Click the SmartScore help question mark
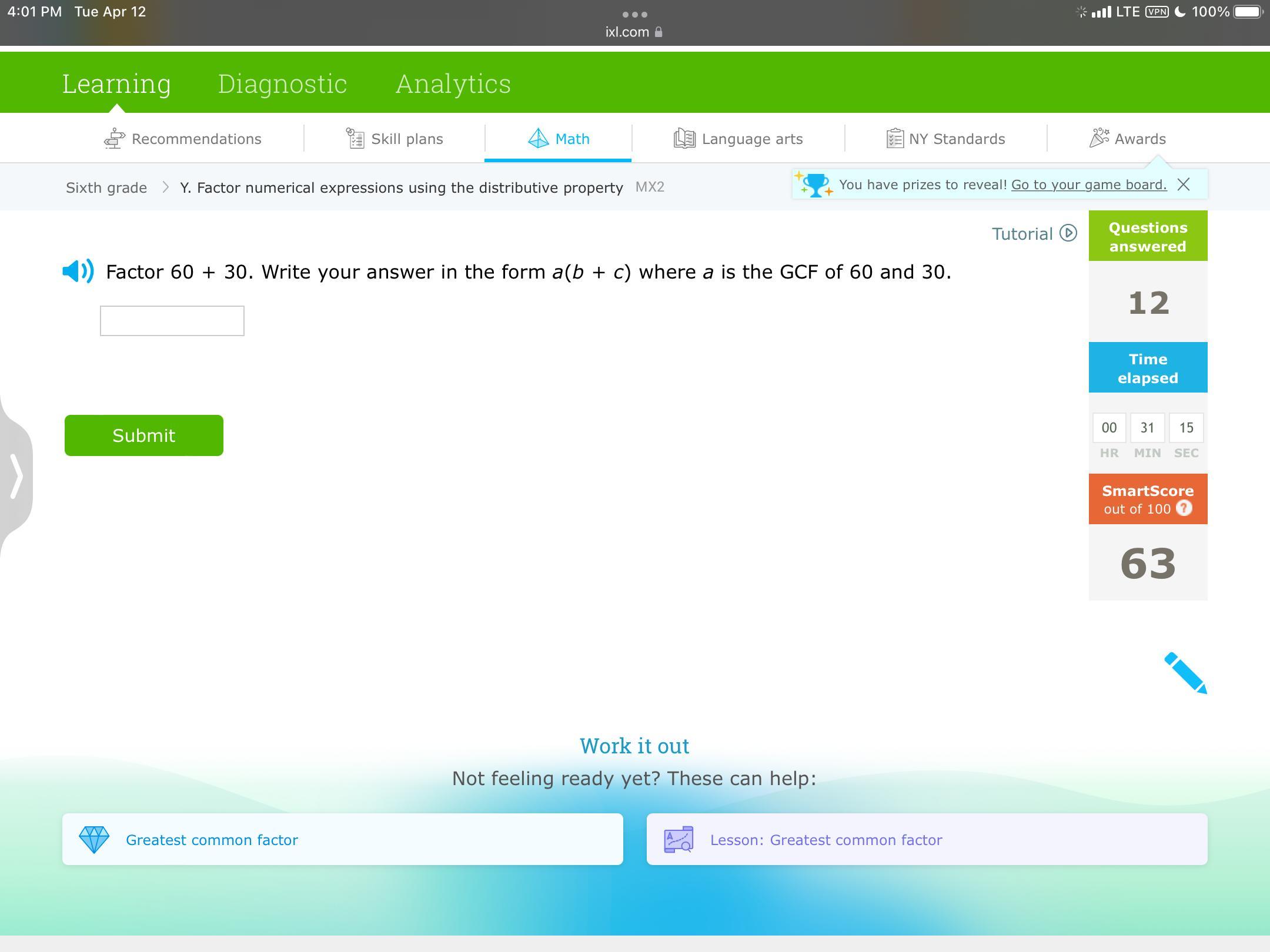The width and height of the screenshot is (1270, 952). point(1184,508)
